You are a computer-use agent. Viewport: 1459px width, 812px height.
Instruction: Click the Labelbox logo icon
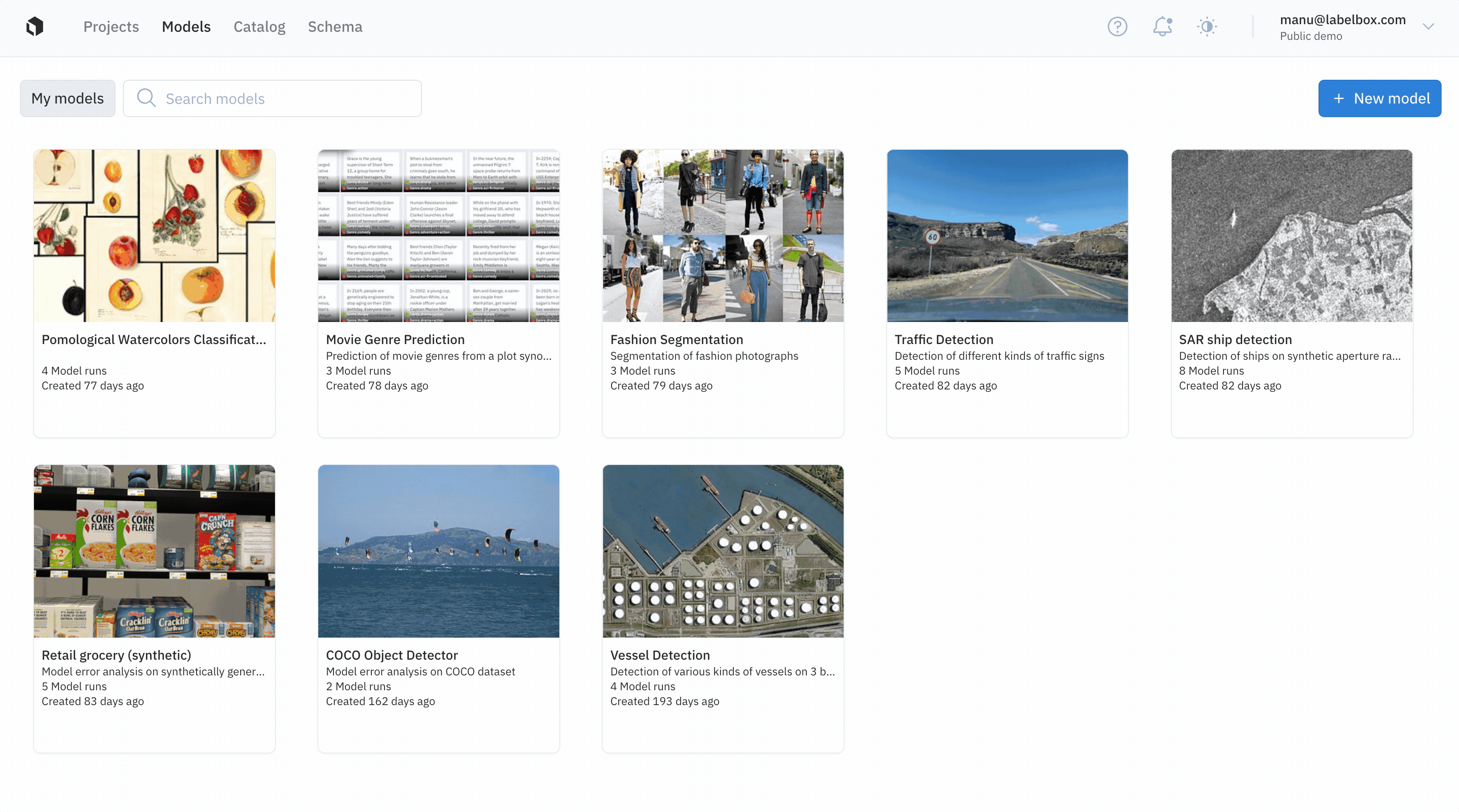pos(34,27)
